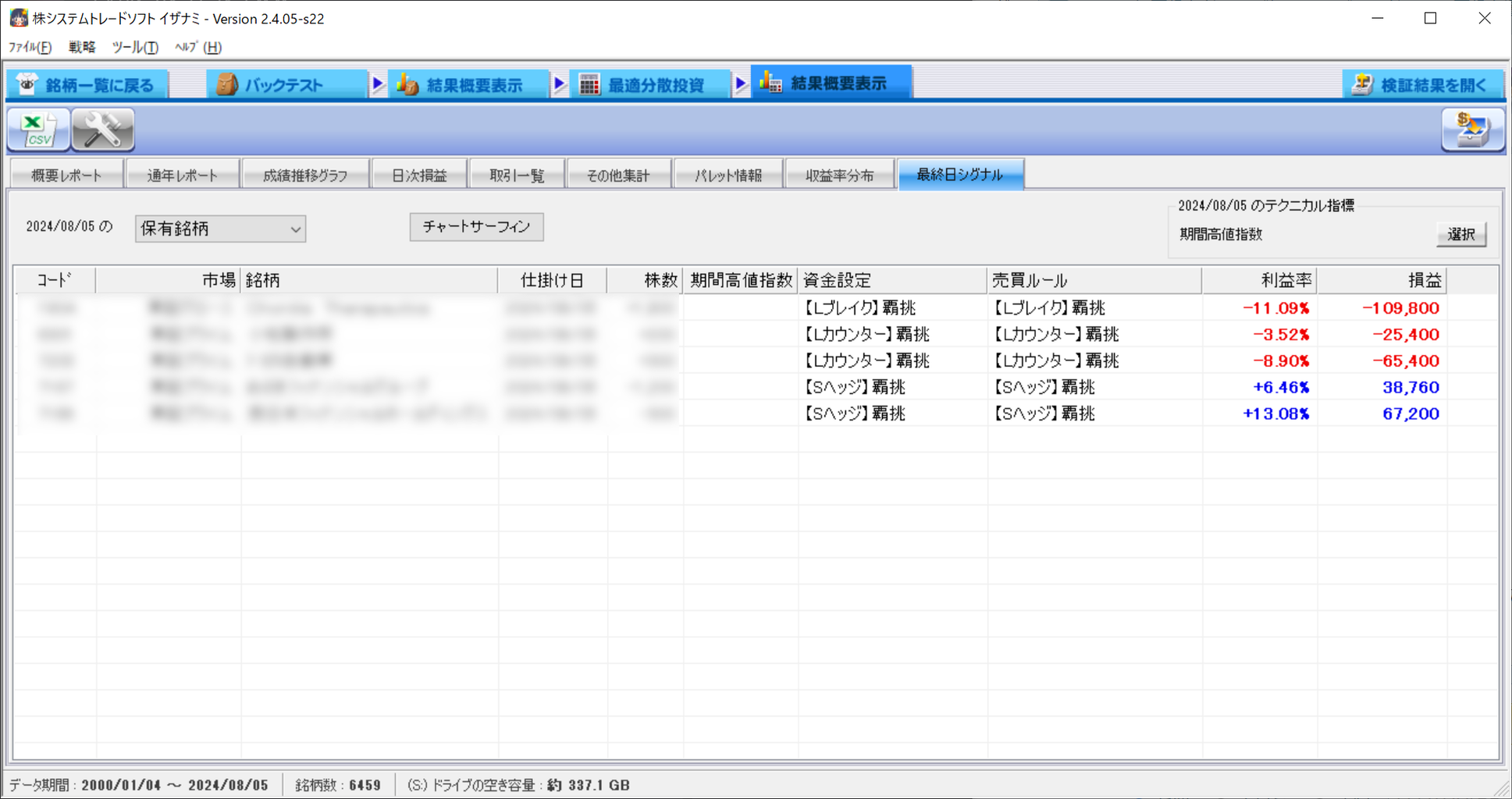
Task: Select the +6.46% profit rate cell
Action: point(1260,388)
